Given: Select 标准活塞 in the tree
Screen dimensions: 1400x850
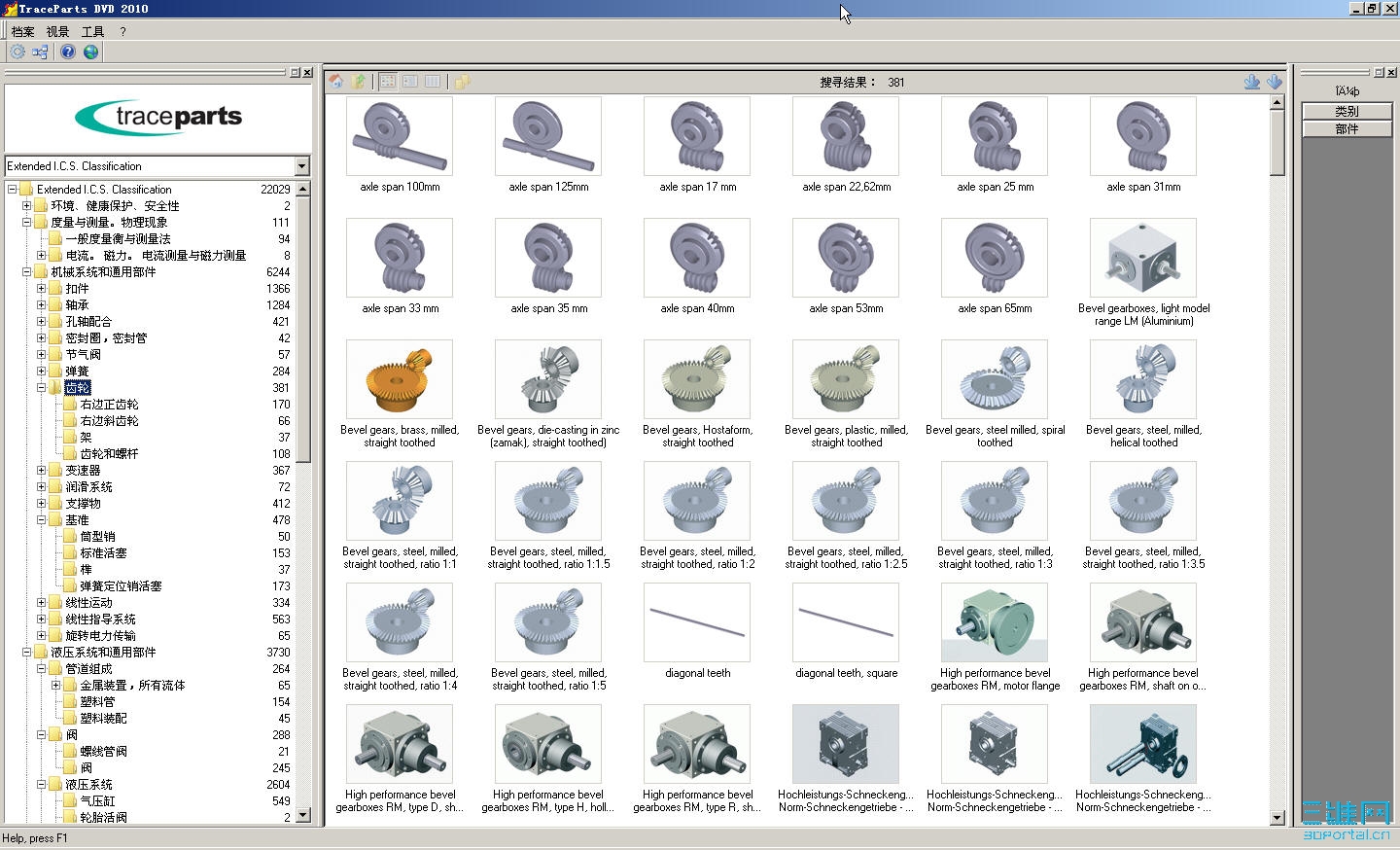Looking at the screenshot, I should pos(103,553).
